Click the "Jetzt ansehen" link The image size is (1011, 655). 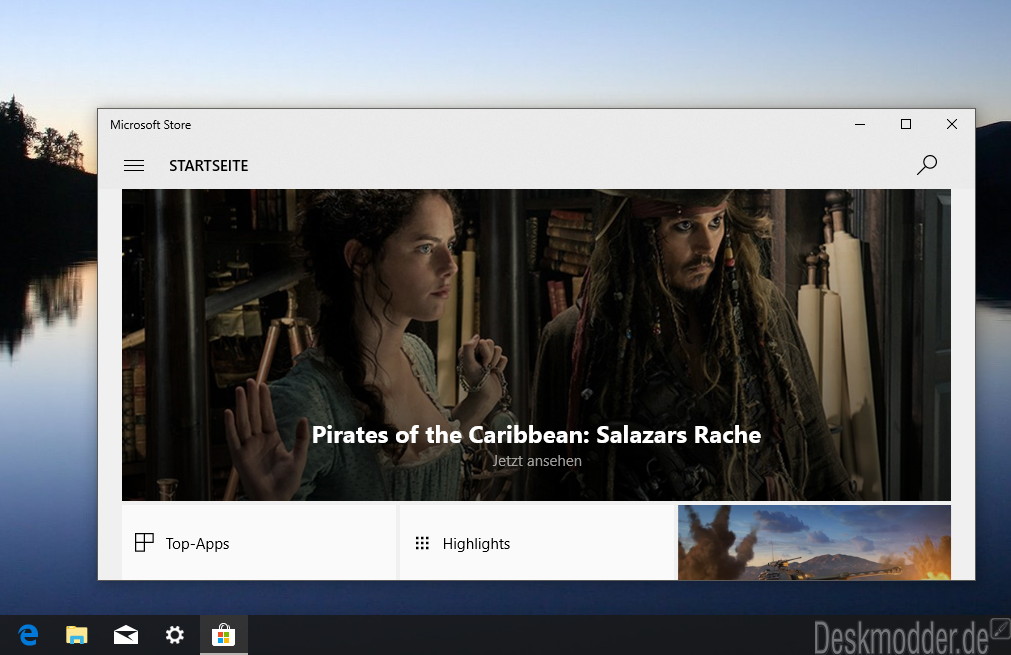click(x=536, y=461)
